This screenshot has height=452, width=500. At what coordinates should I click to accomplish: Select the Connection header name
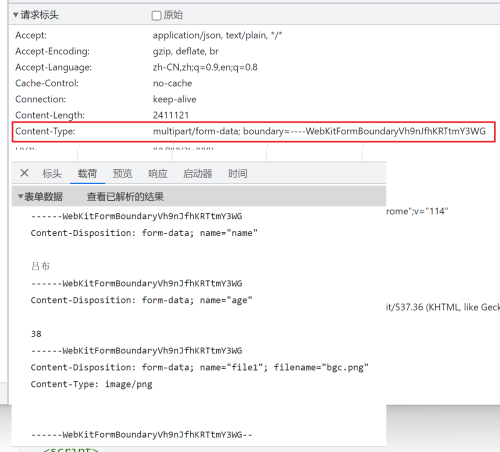[41, 99]
